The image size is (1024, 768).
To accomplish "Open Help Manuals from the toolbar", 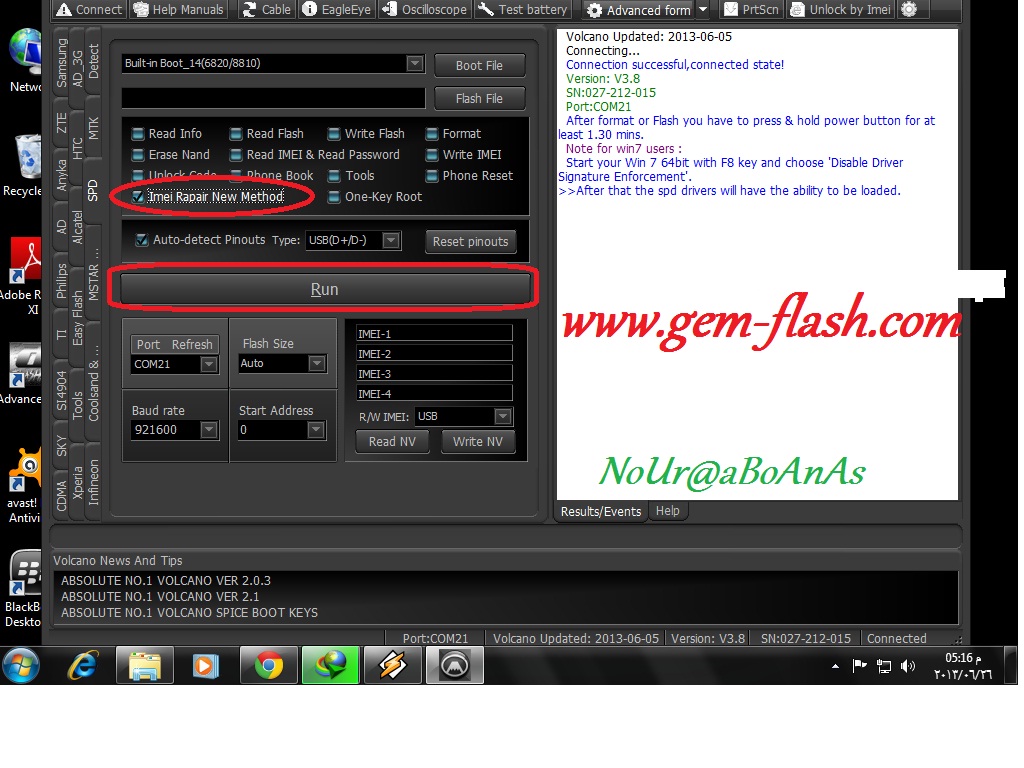I will [x=178, y=9].
